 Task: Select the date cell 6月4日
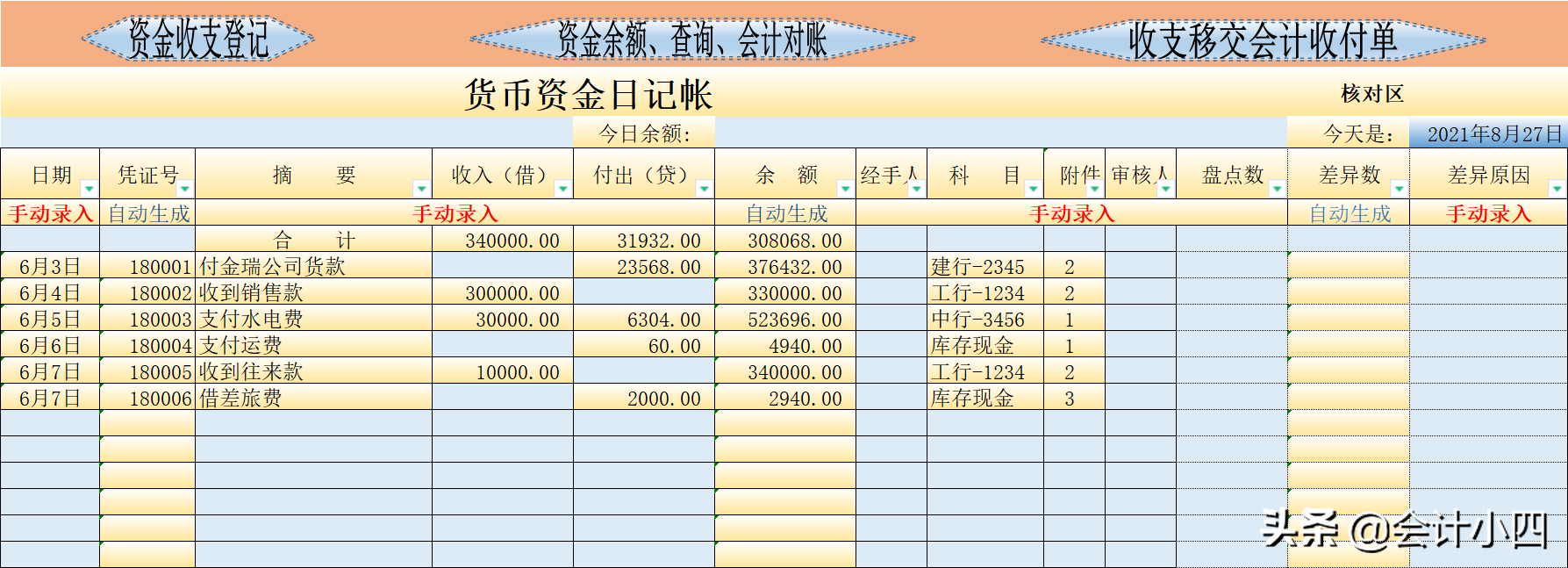tap(50, 292)
